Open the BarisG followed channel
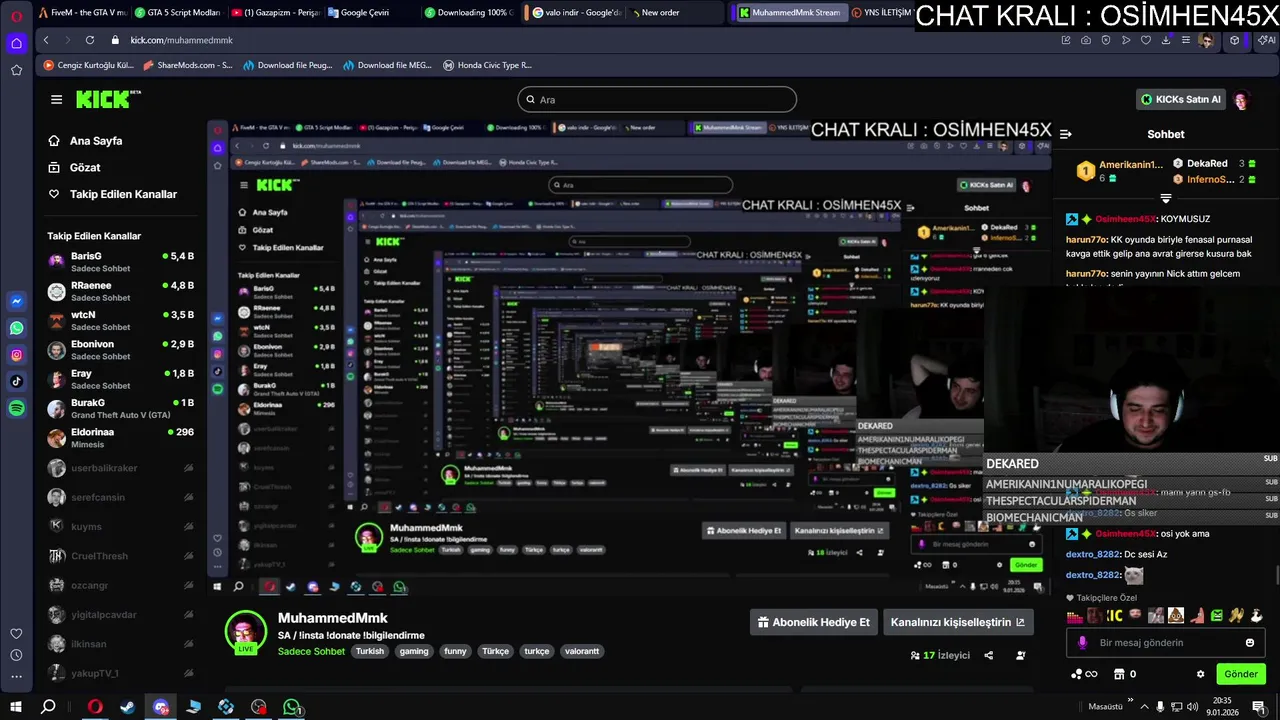The height and width of the screenshot is (720, 1280). tap(120, 262)
